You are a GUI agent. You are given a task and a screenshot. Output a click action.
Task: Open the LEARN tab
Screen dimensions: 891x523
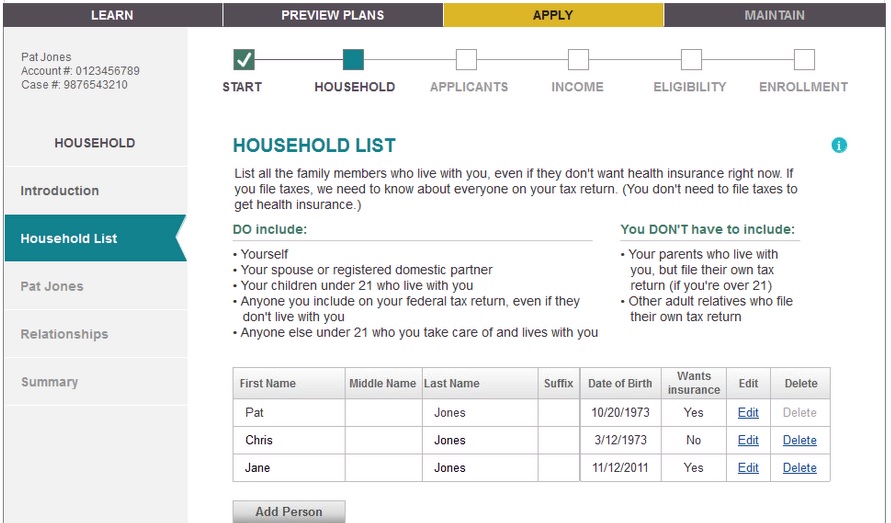[x=113, y=15]
